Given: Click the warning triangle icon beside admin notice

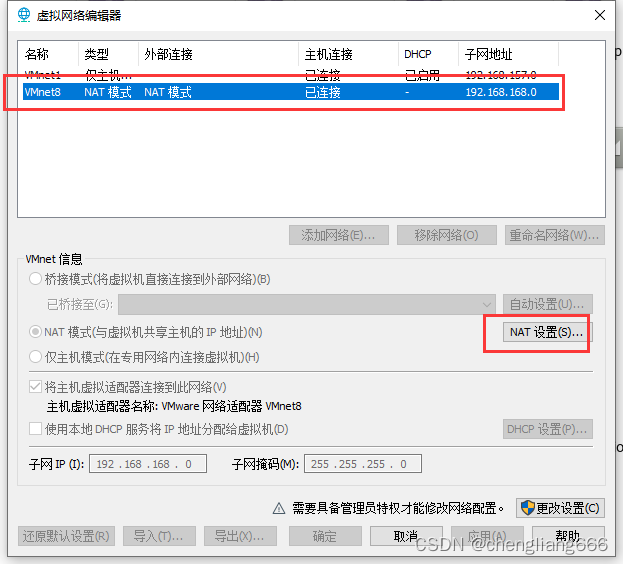Looking at the screenshot, I should point(279,508).
